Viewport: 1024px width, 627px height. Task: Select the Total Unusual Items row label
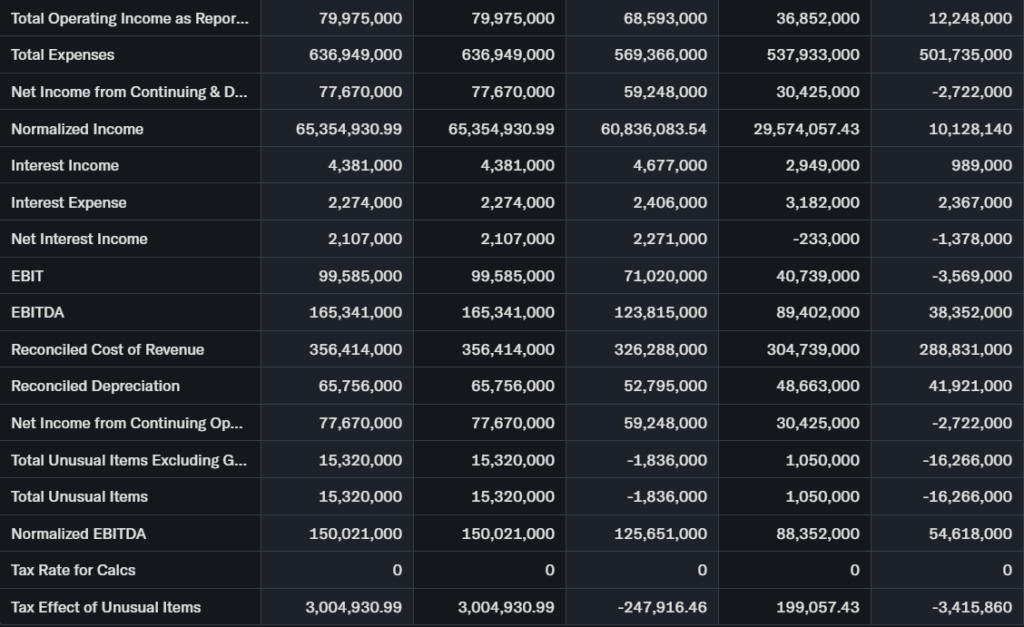coord(79,497)
